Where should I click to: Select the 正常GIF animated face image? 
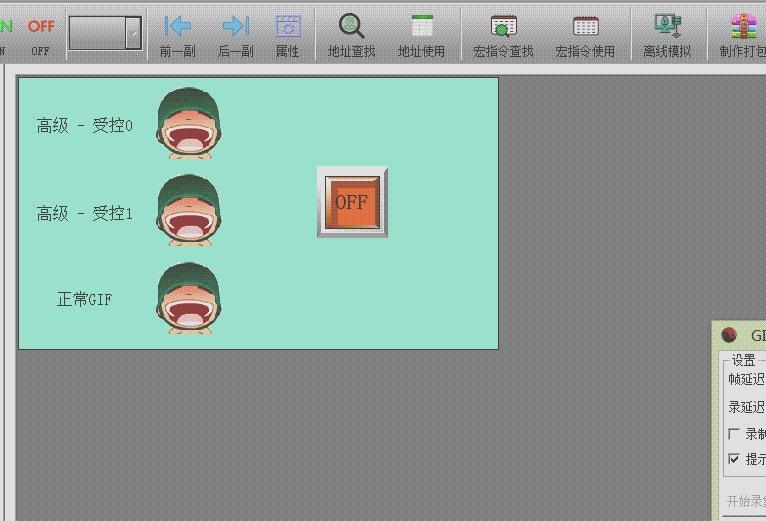pos(187,297)
